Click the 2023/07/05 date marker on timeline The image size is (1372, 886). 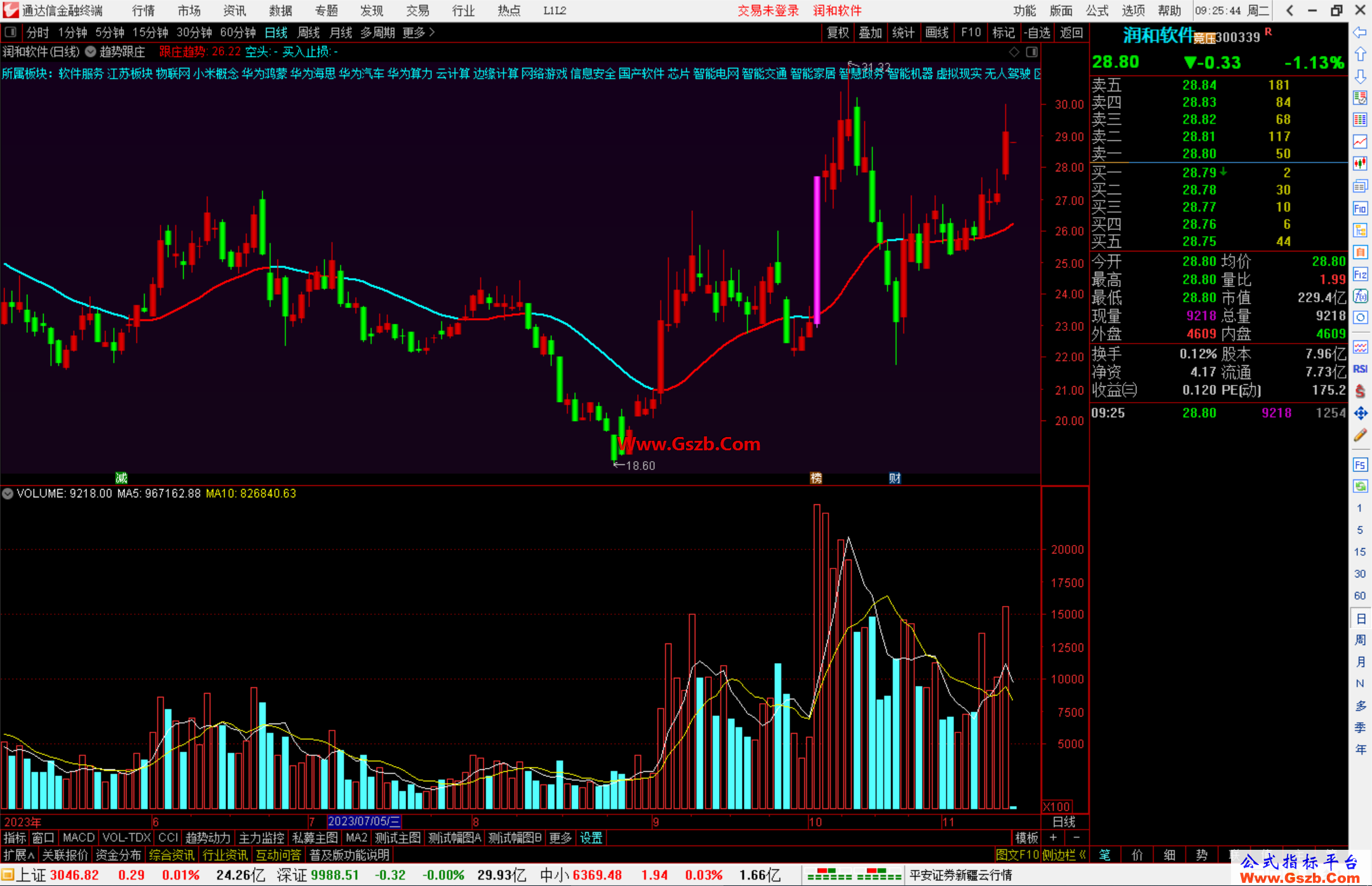click(364, 821)
